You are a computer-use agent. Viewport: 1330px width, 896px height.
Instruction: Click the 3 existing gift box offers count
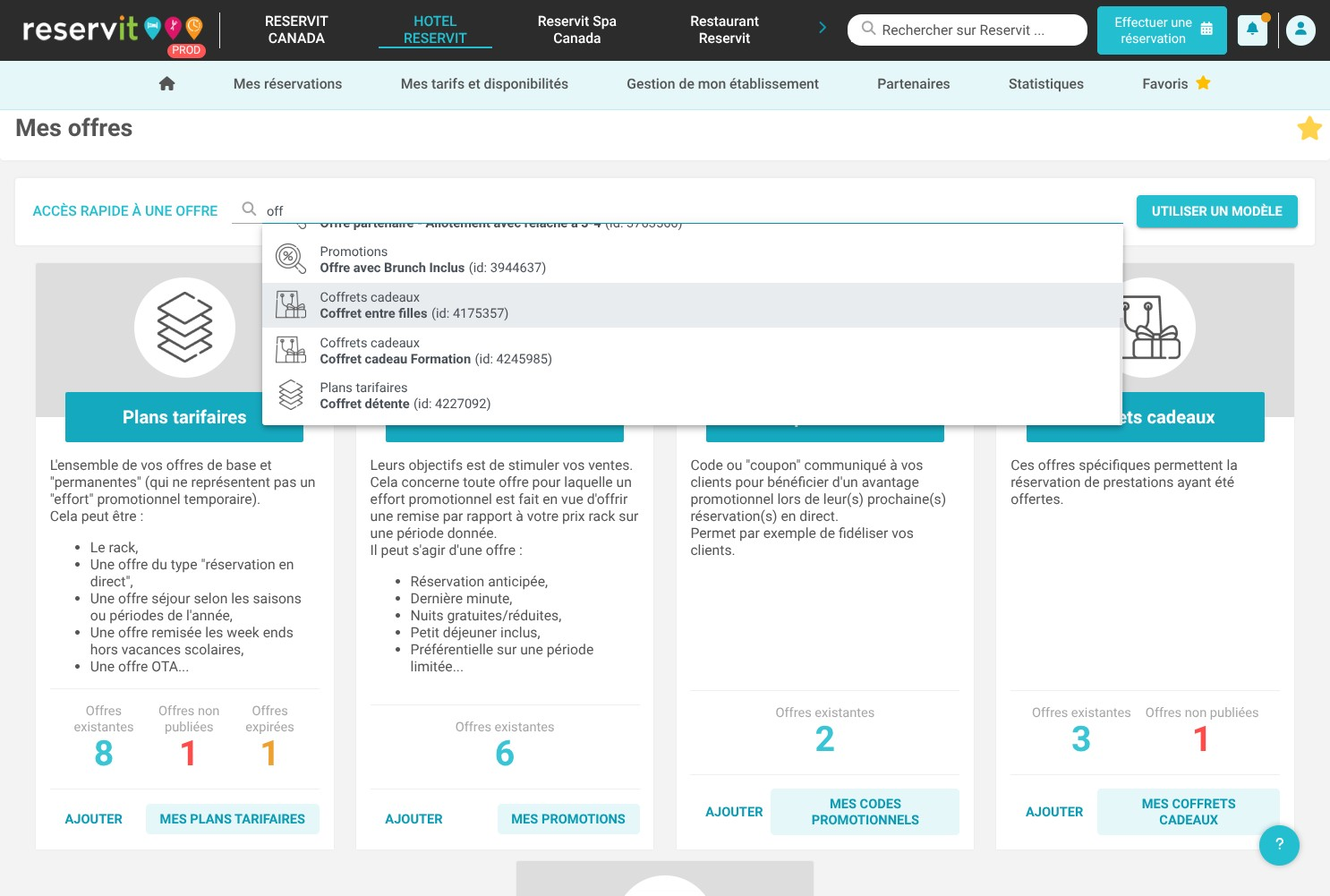[x=1081, y=739]
